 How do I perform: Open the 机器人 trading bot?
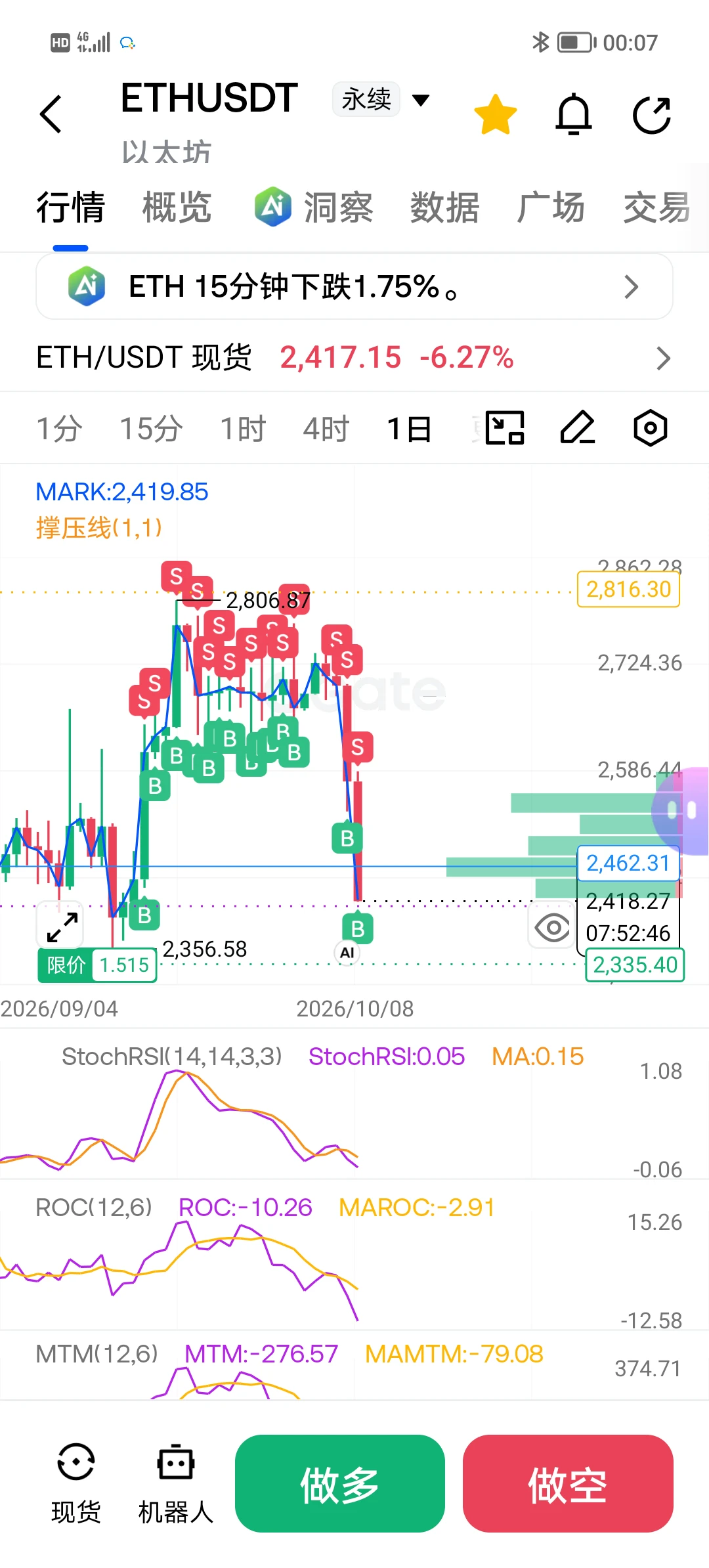(176, 1484)
